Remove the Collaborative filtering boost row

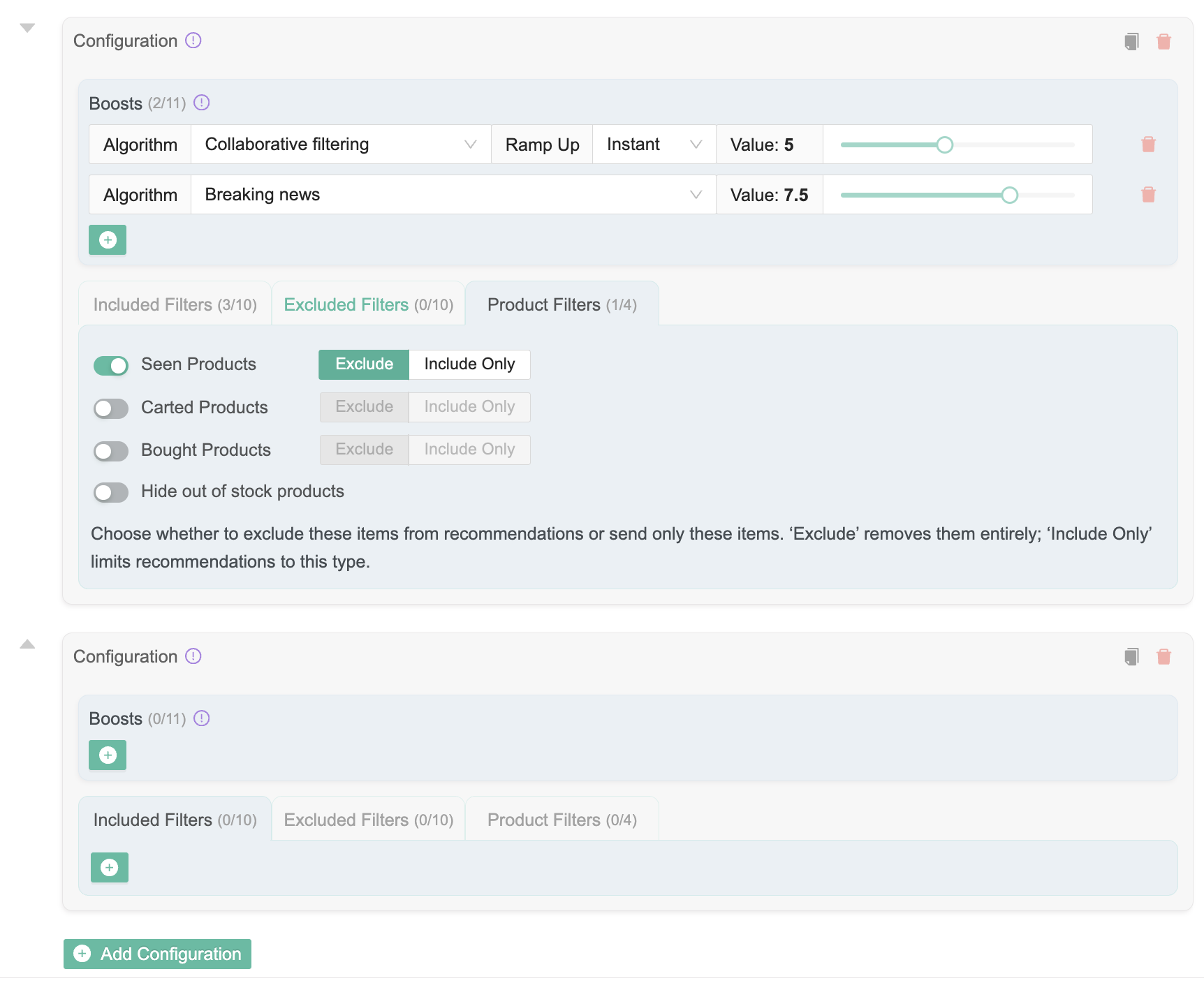pos(1148,145)
